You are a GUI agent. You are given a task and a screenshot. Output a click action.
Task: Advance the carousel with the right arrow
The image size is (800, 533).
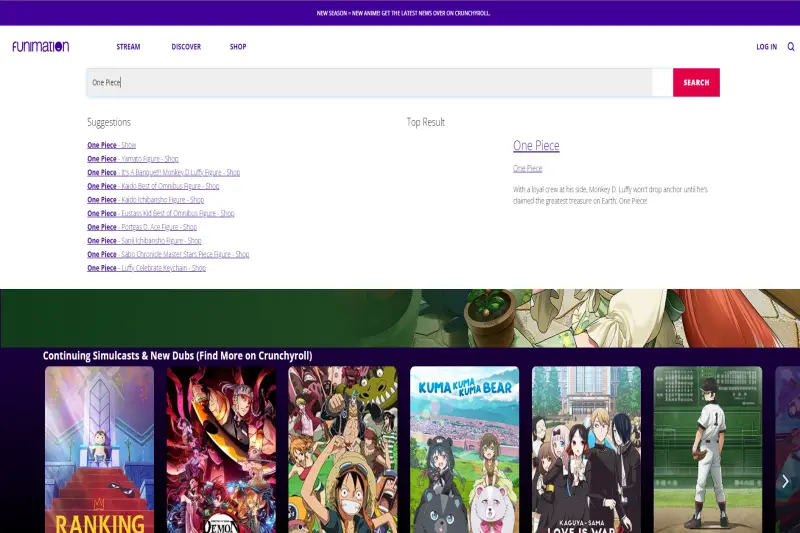[x=785, y=481]
